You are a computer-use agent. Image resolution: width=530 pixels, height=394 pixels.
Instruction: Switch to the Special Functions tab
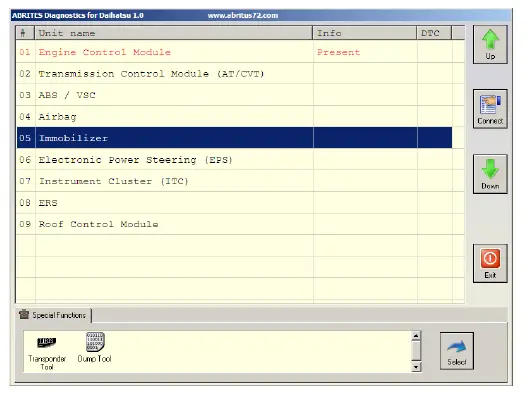[53, 315]
